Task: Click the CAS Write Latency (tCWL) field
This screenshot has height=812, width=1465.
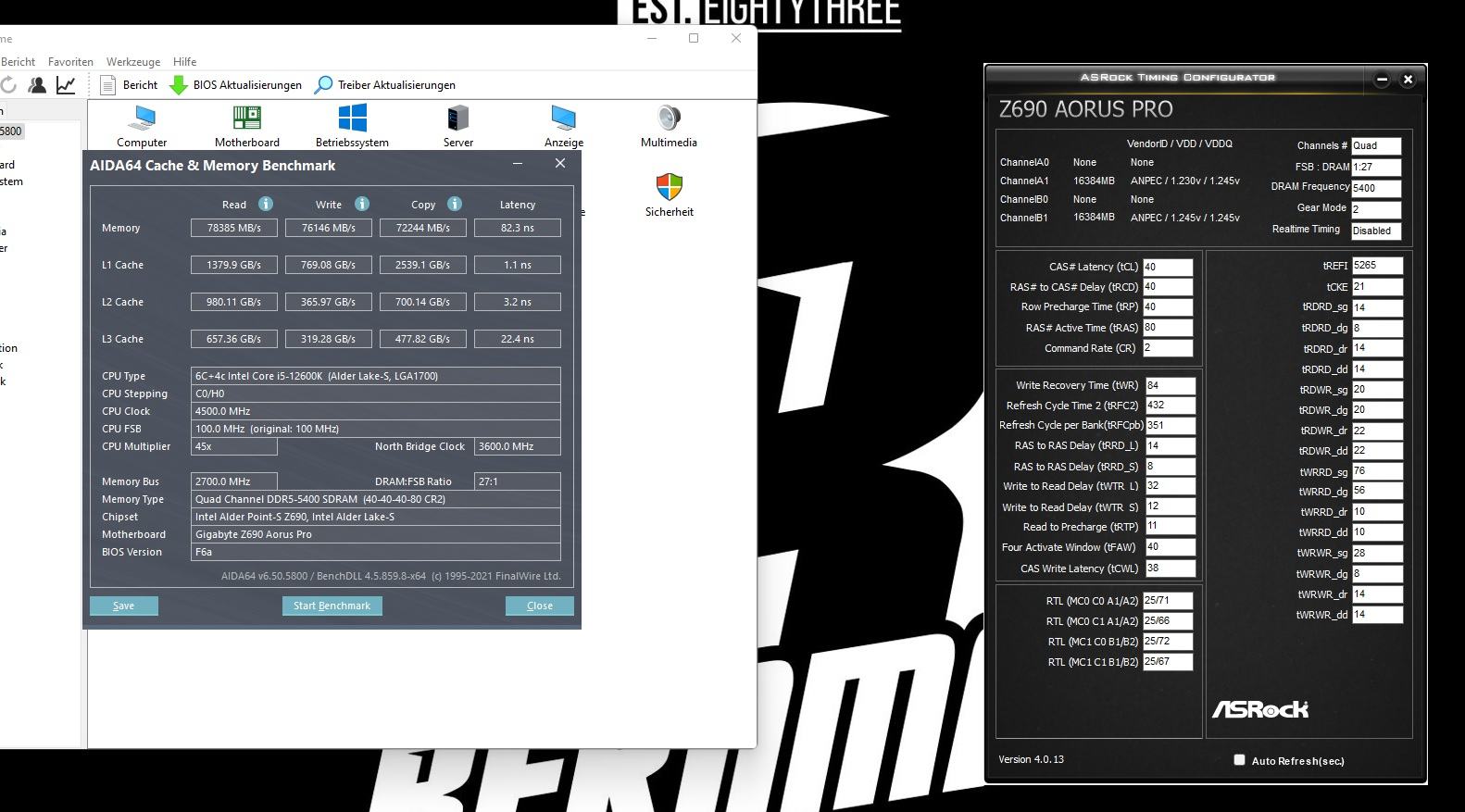Action: click(x=1171, y=568)
